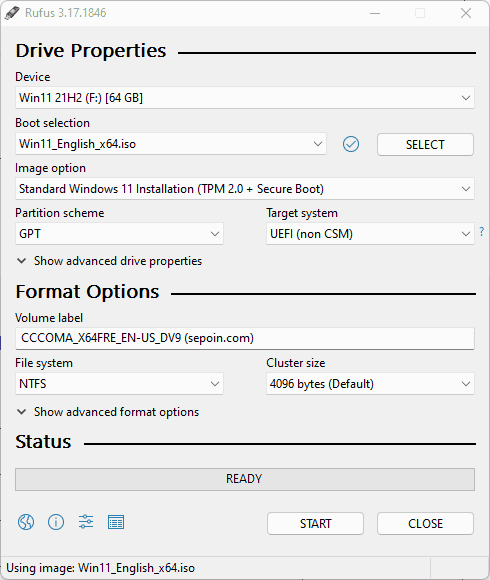Open the Cluster size dropdown
The height and width of the screenshot is (580, 490).
tap(370, 384)
